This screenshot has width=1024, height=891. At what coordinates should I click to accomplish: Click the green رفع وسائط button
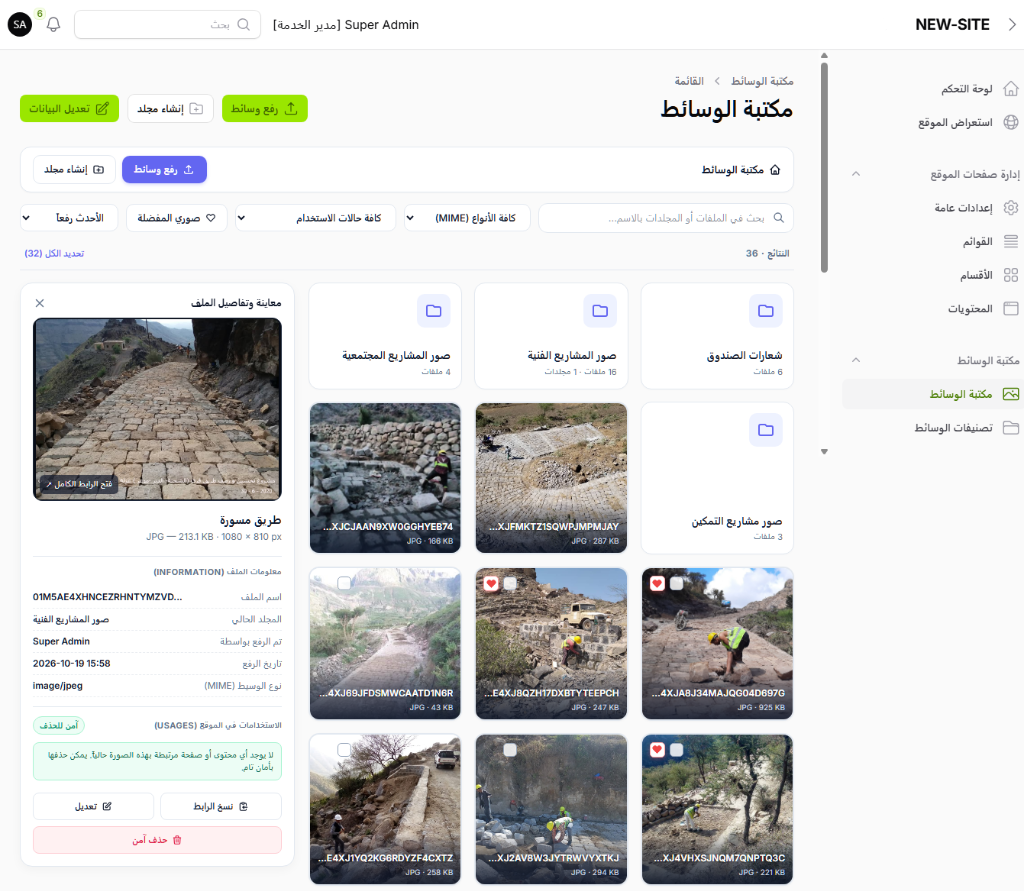coord(264,108)
